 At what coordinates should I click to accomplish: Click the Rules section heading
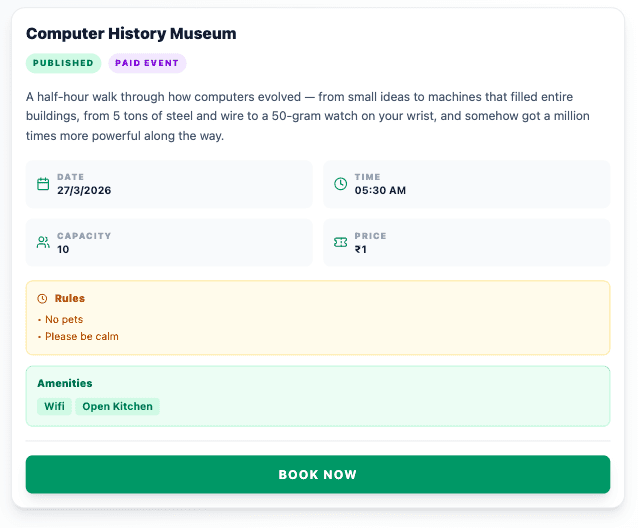(x=70, y=299)
